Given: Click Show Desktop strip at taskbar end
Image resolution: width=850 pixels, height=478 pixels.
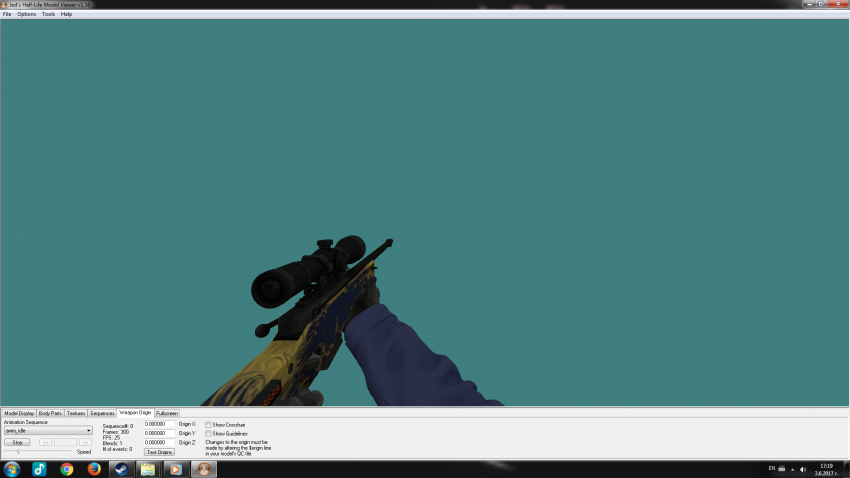Looking at the screenshot, I should point(846,469).
